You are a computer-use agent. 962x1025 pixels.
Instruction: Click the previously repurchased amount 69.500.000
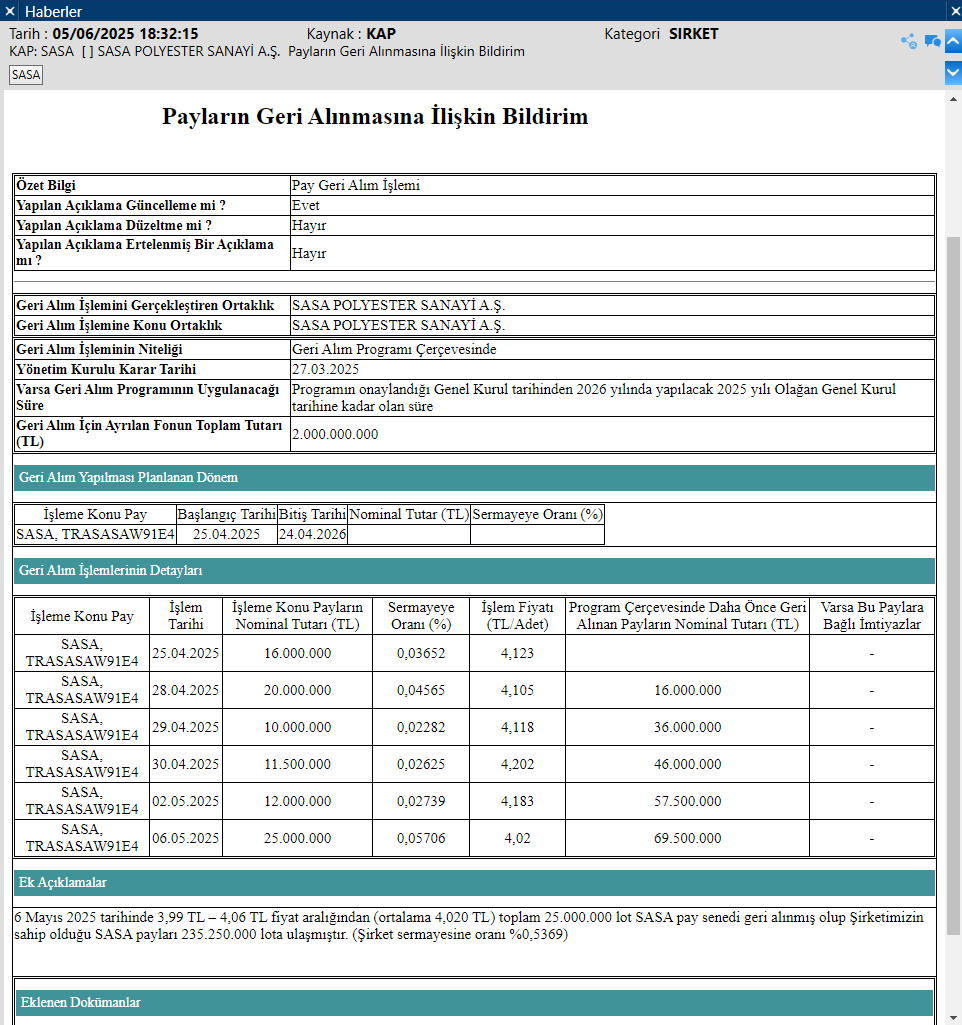688,838
